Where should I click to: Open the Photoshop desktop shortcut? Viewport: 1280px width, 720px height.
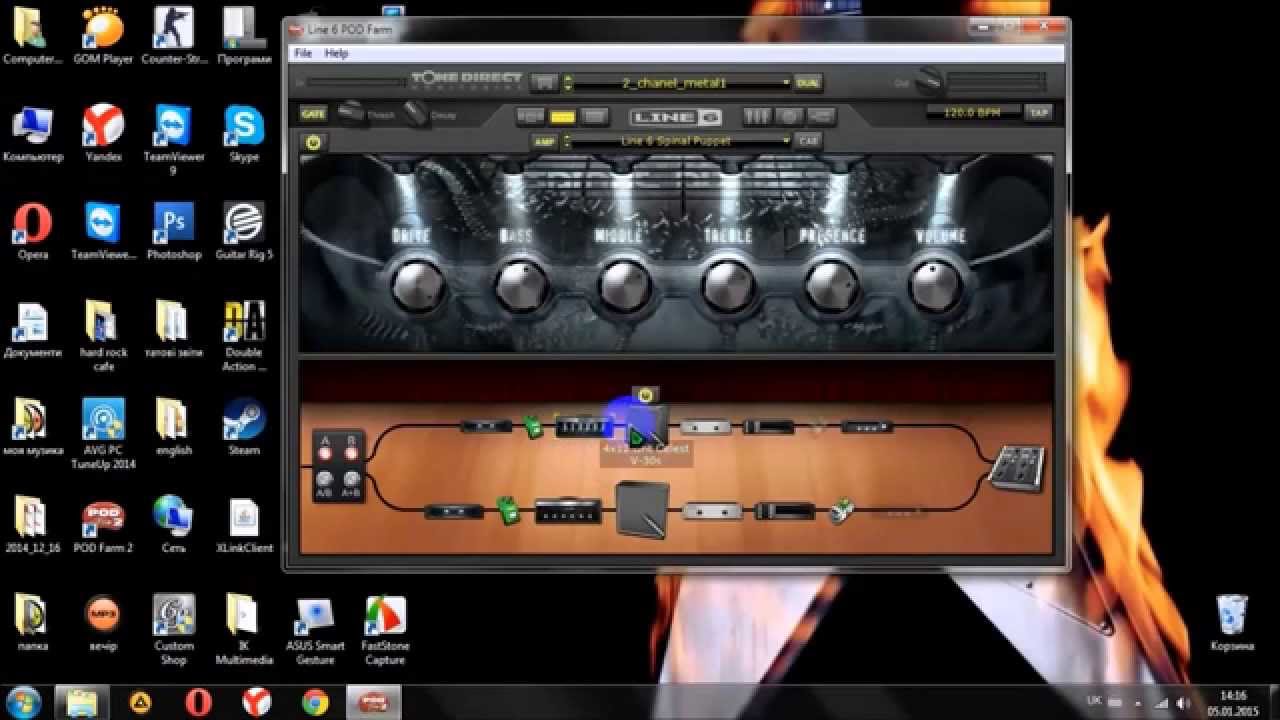[x=174, y=230]
